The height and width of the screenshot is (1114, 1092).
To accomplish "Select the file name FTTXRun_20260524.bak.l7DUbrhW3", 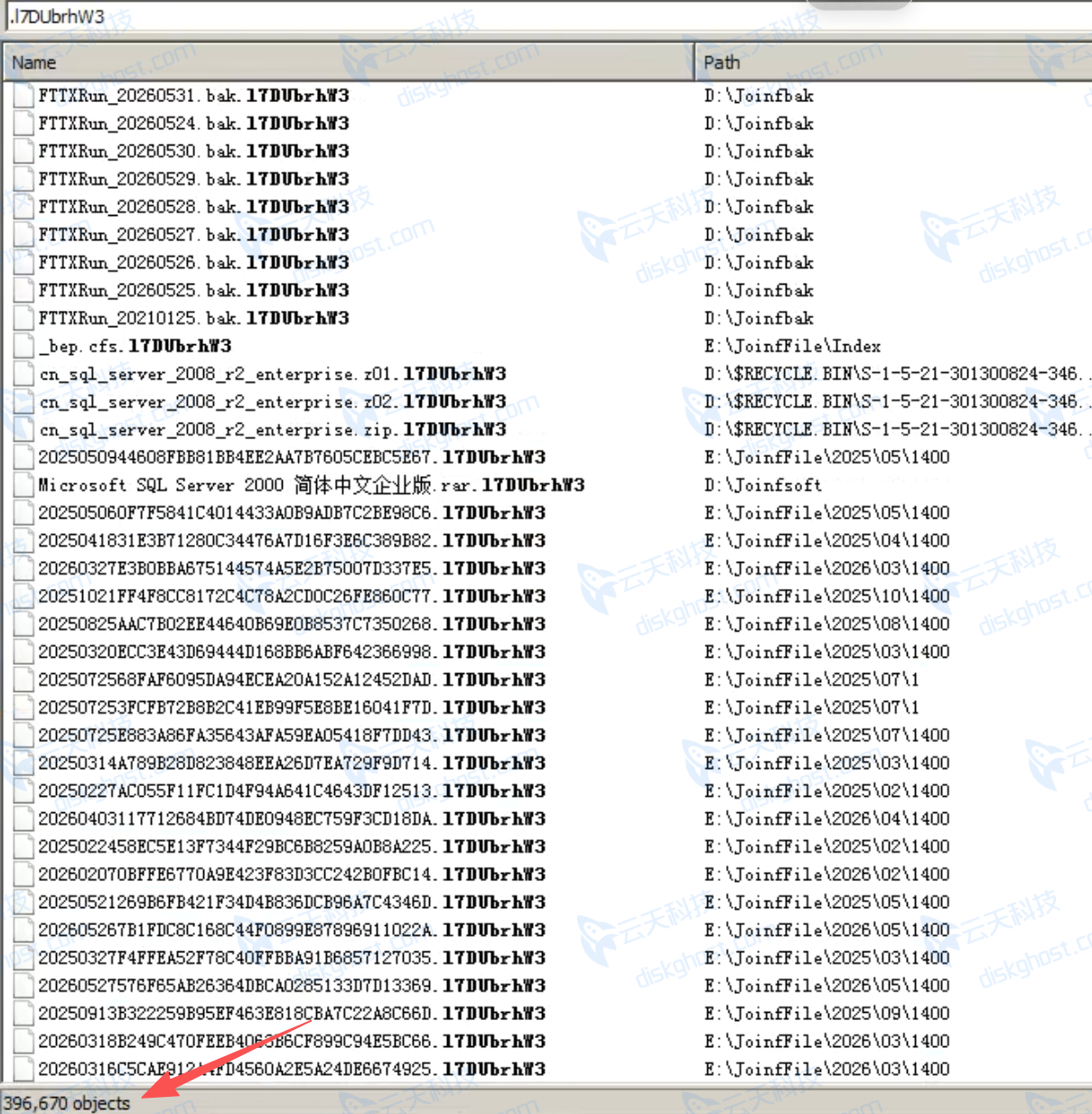I will tap(193, 124).
